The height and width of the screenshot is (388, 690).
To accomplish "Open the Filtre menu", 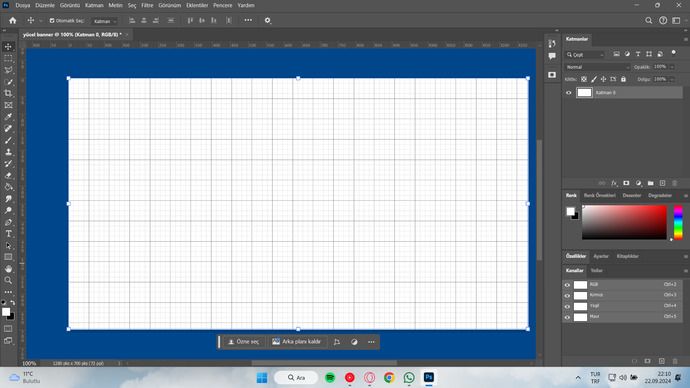I will [x=147, y=5].
